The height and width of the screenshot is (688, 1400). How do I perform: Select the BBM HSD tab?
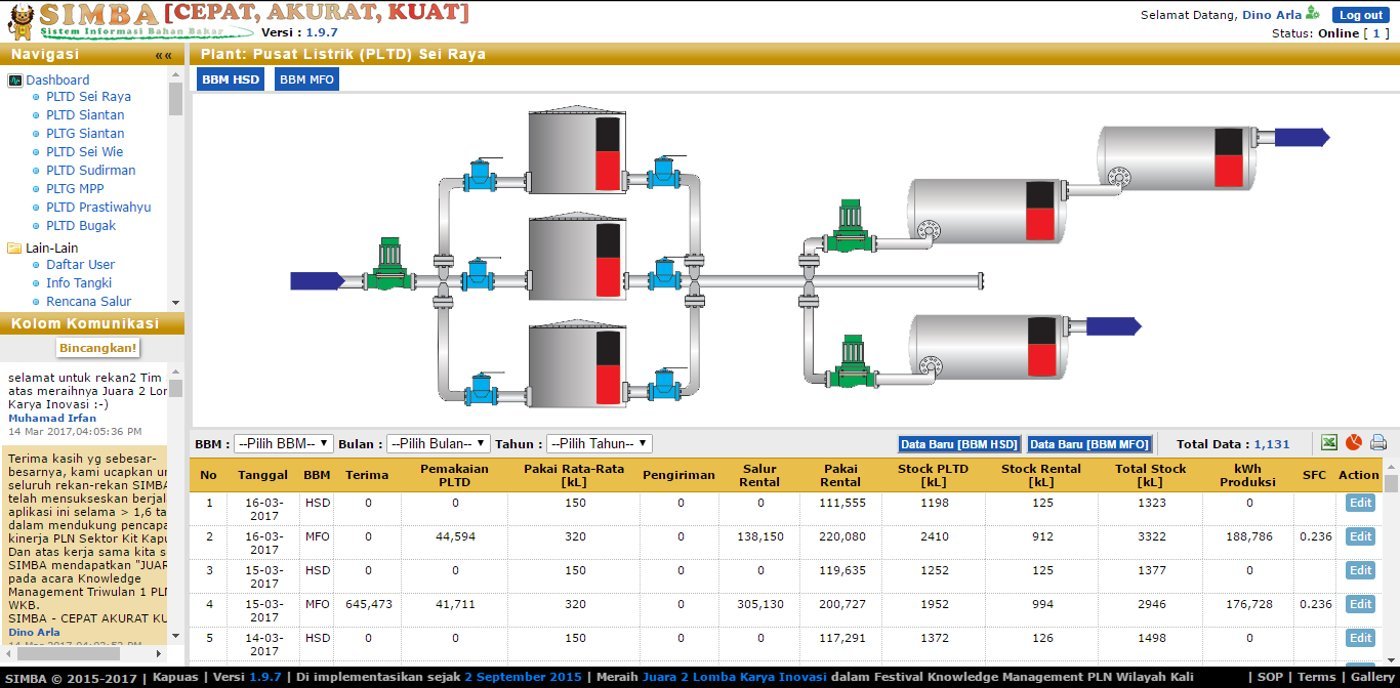pos(230,79)
